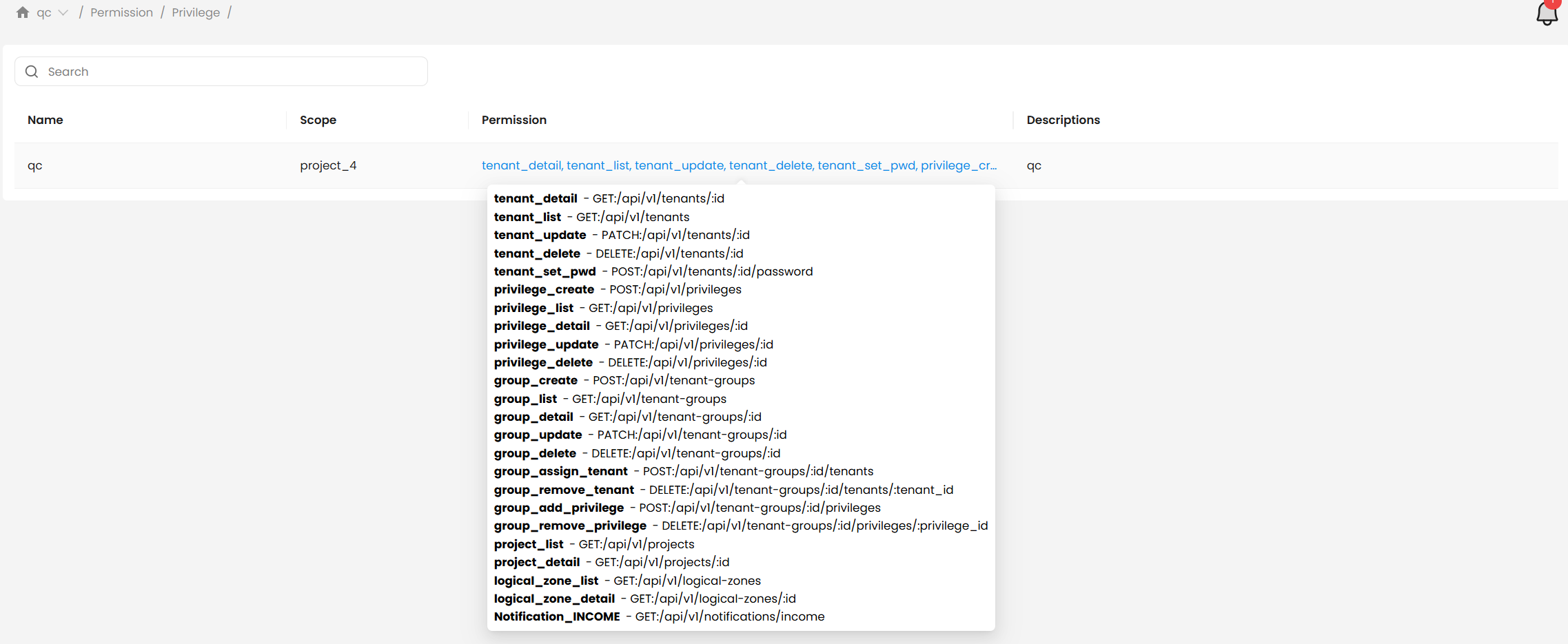
Task: Select the Privilege breadcrumb item
Action: tap(196, 12)
